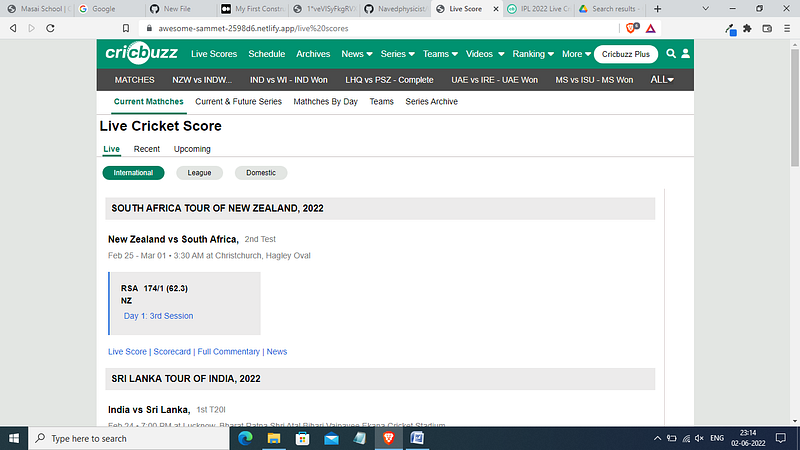
Task: Click the ENG language indicator
Action: pos(717,438)
